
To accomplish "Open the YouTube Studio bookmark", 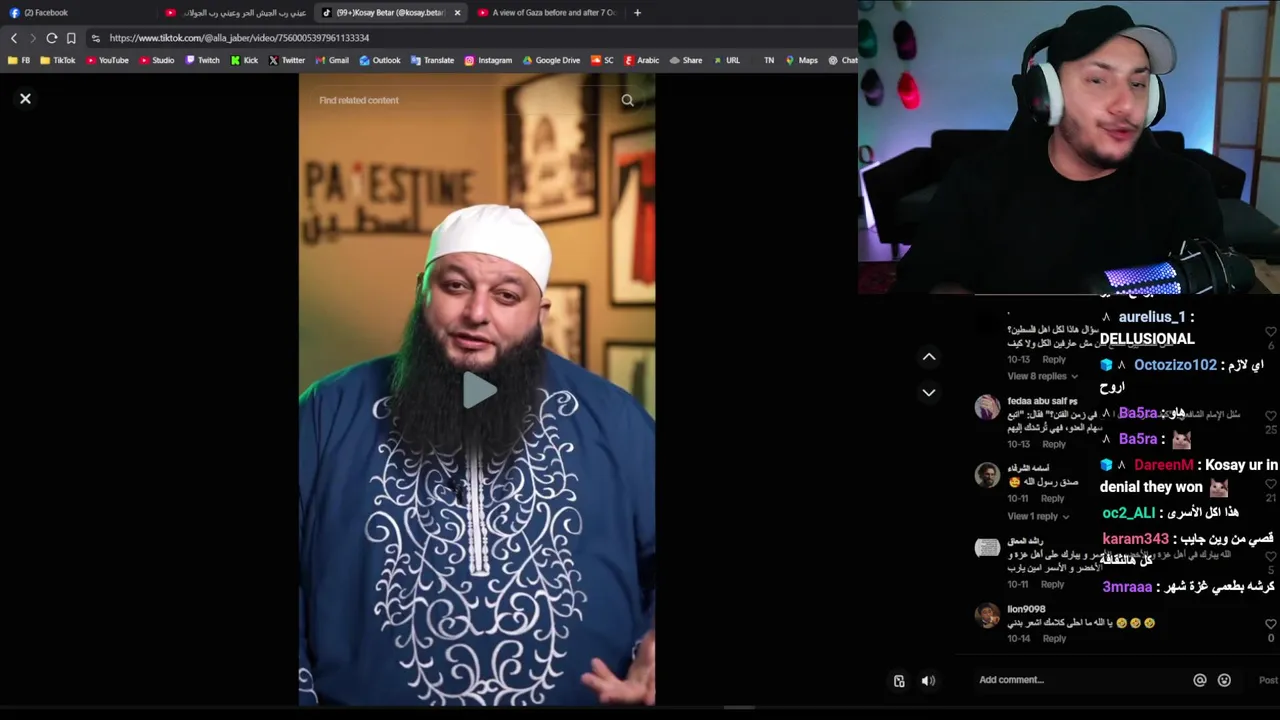I will [157, 60].
